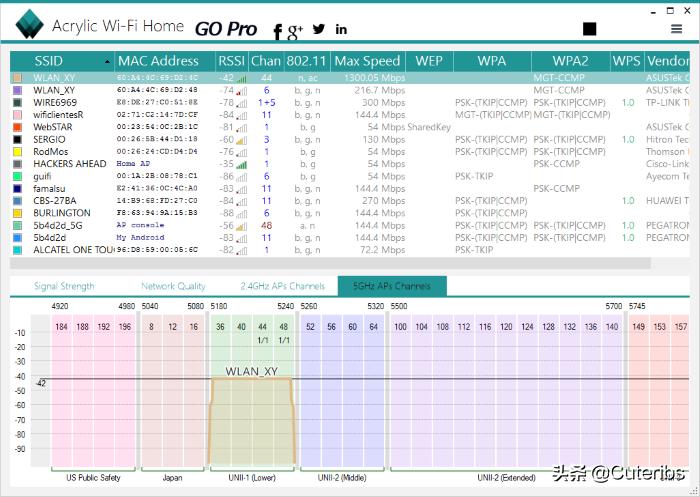Open the hamburger menu
The image size is (700, 497).
tap(677, 30)
